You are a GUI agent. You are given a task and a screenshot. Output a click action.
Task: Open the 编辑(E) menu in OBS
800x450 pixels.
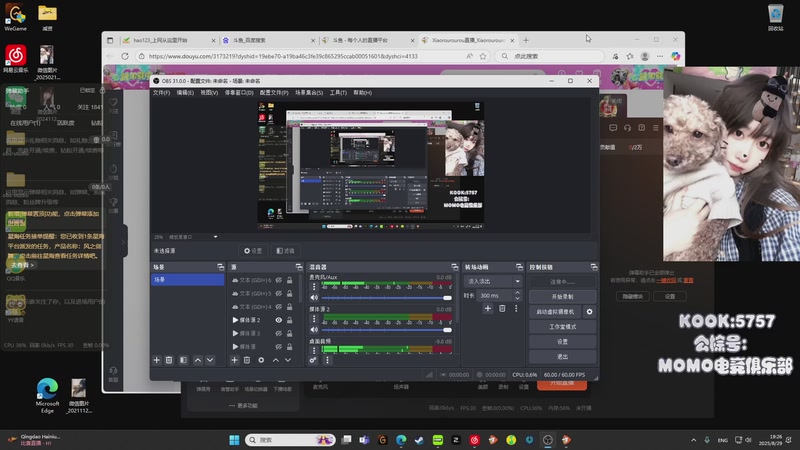pos(185,93)
